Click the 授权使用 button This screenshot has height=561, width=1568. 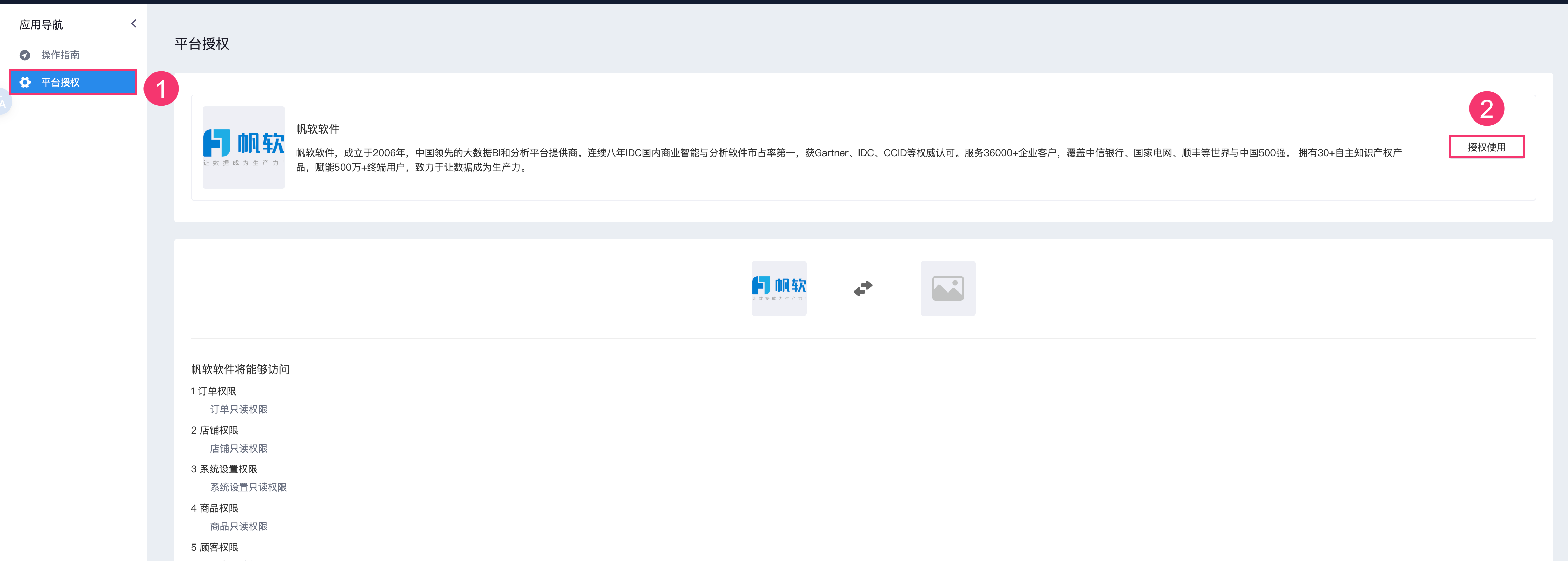coord(1486,147)
